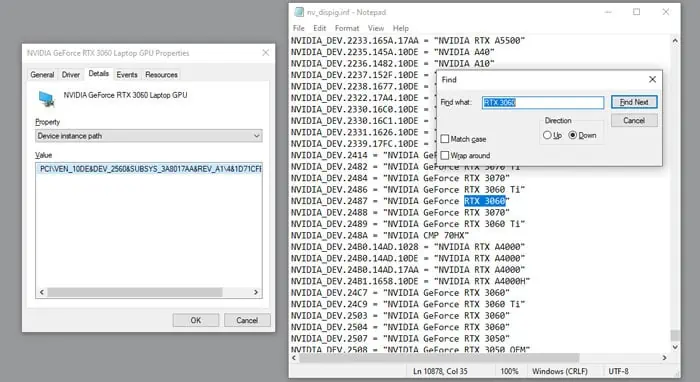
Task: Click Notepad vertical scrollbar up arrow
Action: [675, 41]
